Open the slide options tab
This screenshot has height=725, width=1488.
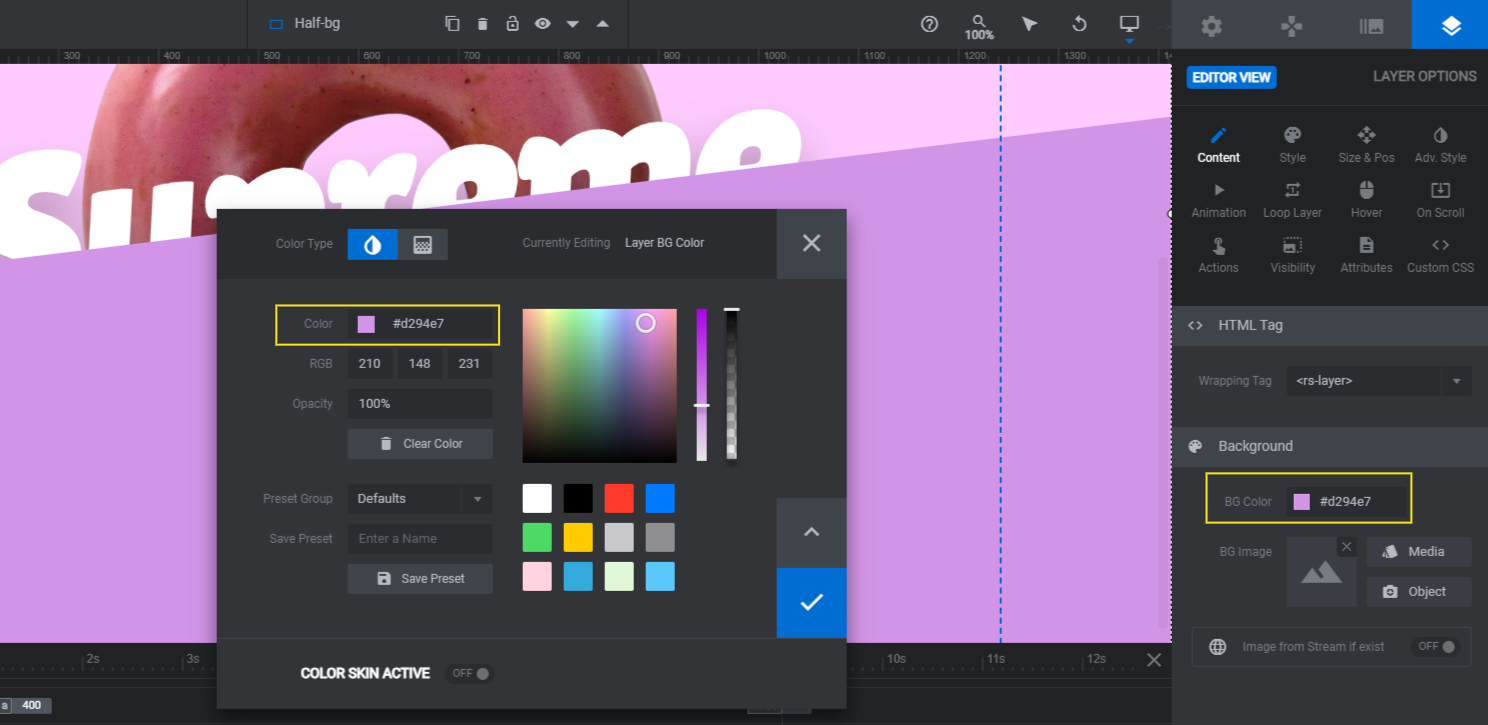pyautogui.click(x=1372, y=25)
